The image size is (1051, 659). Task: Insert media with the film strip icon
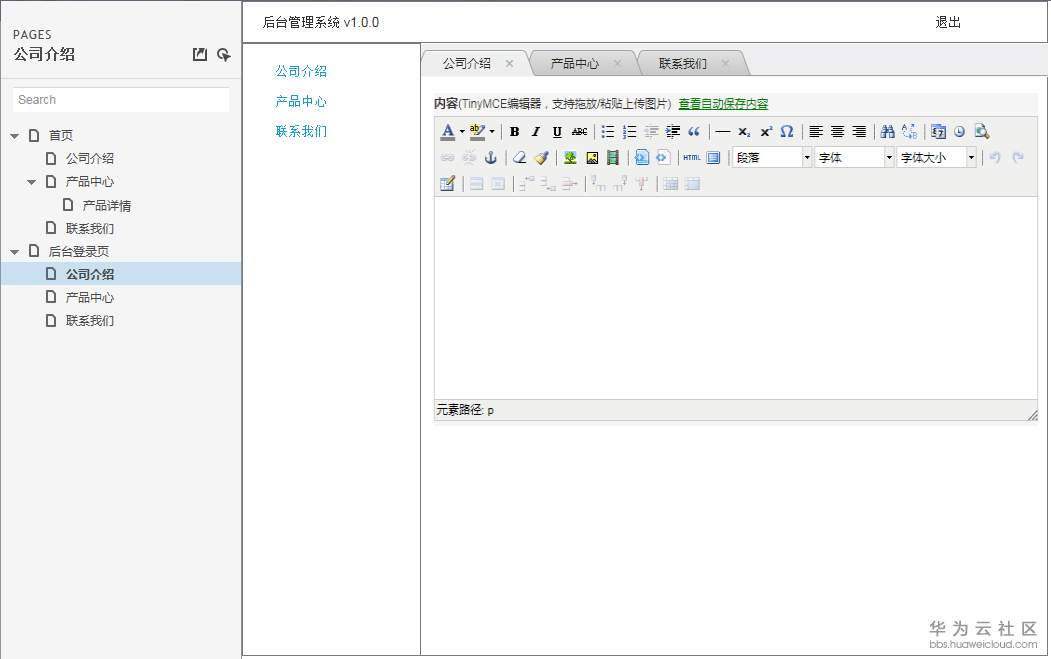[x=613, y=158]
